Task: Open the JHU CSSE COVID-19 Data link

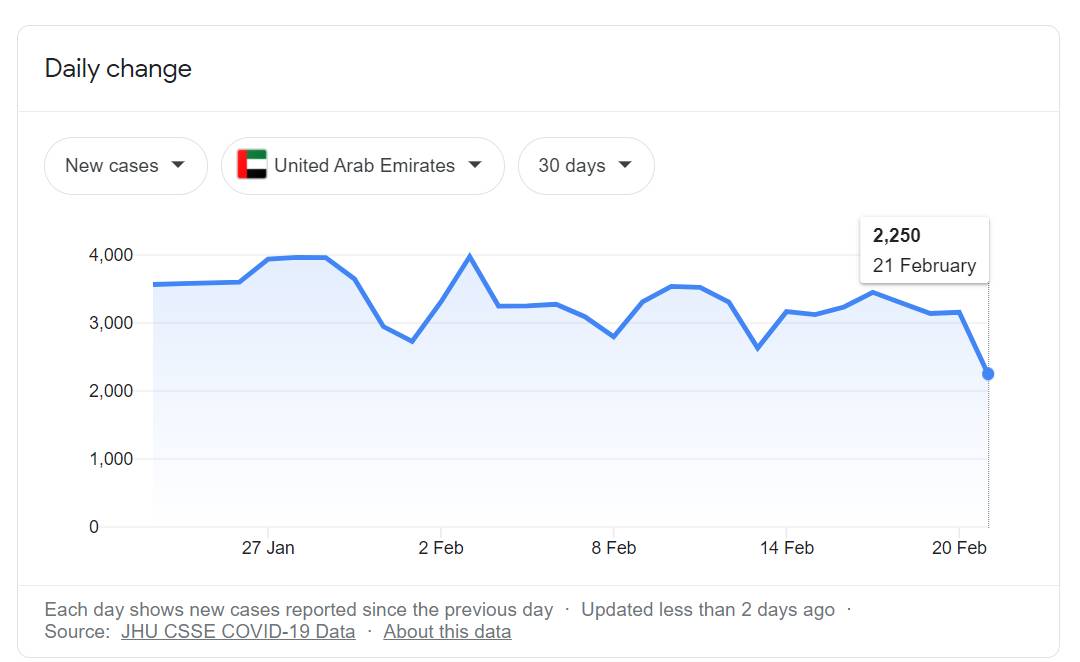Action: tap(238, 631)
